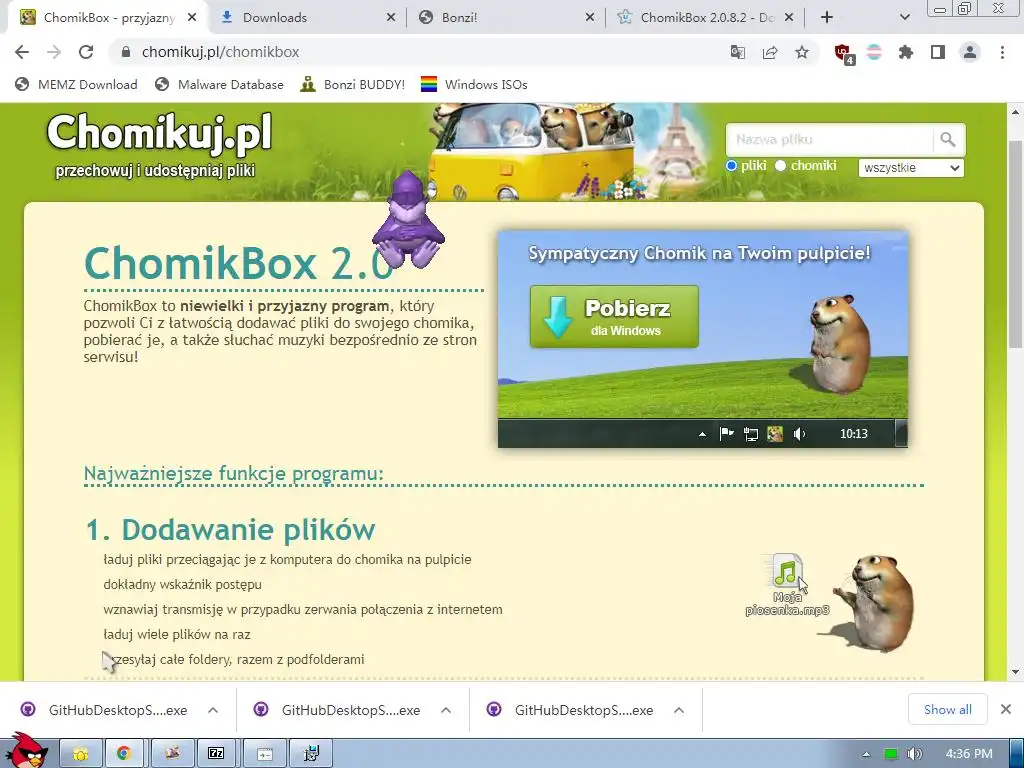Viewport: 1024px width, 768px height.
Task: Click the Najważniejsze funkcje programu heading
Action: (x=234, y=473)
